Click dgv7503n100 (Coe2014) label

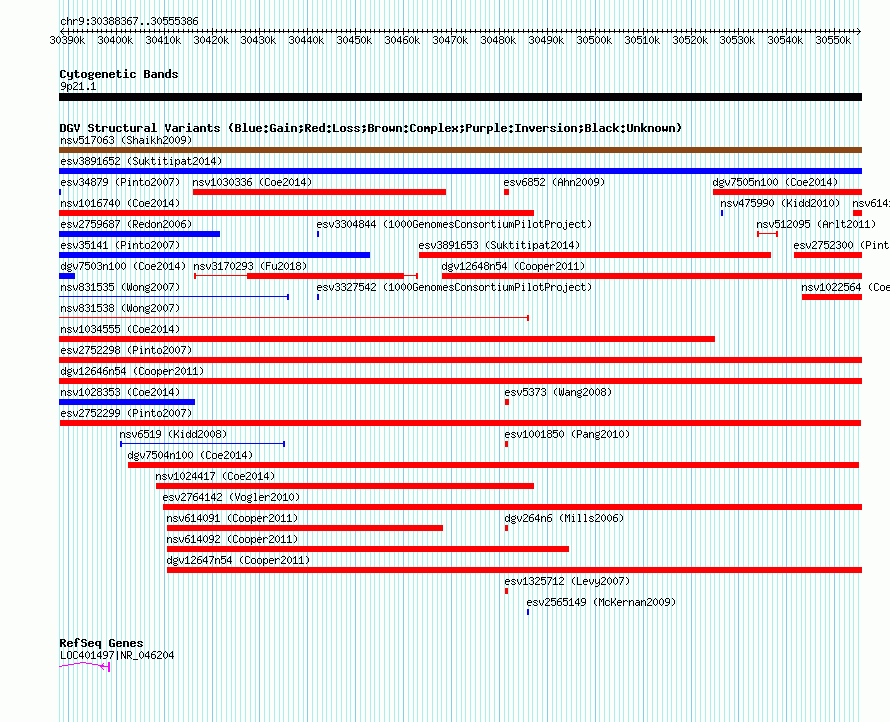[x=123, y=266]
